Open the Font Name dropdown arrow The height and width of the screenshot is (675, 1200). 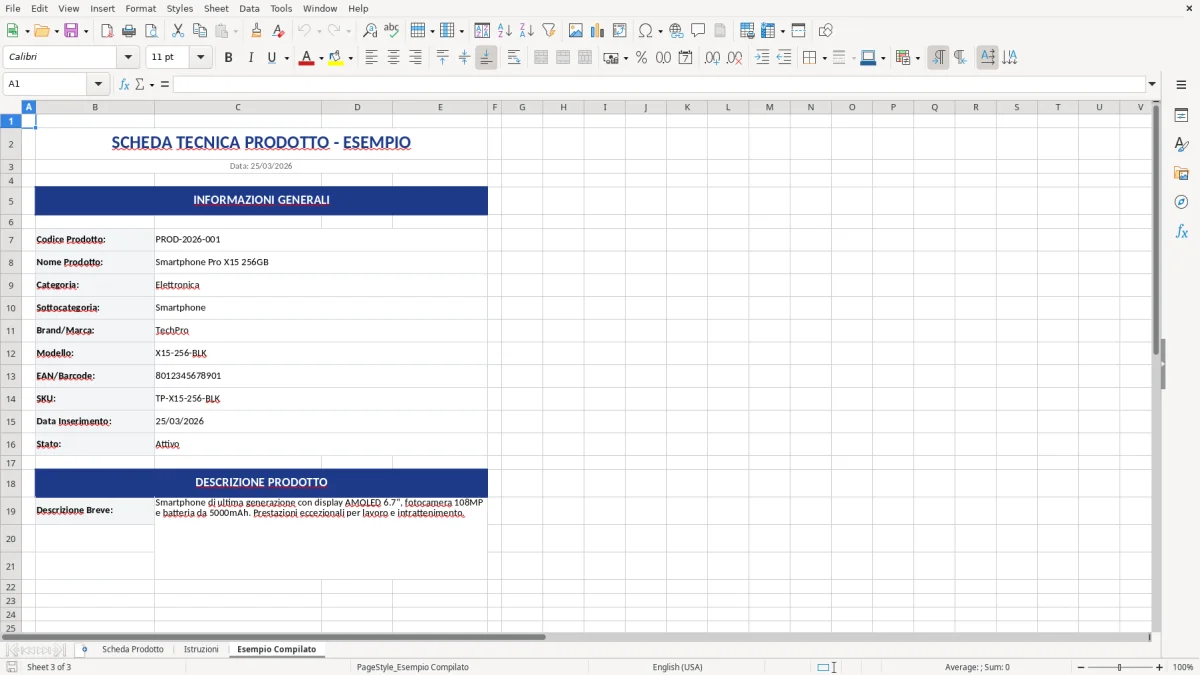click(x=130, y=58)
